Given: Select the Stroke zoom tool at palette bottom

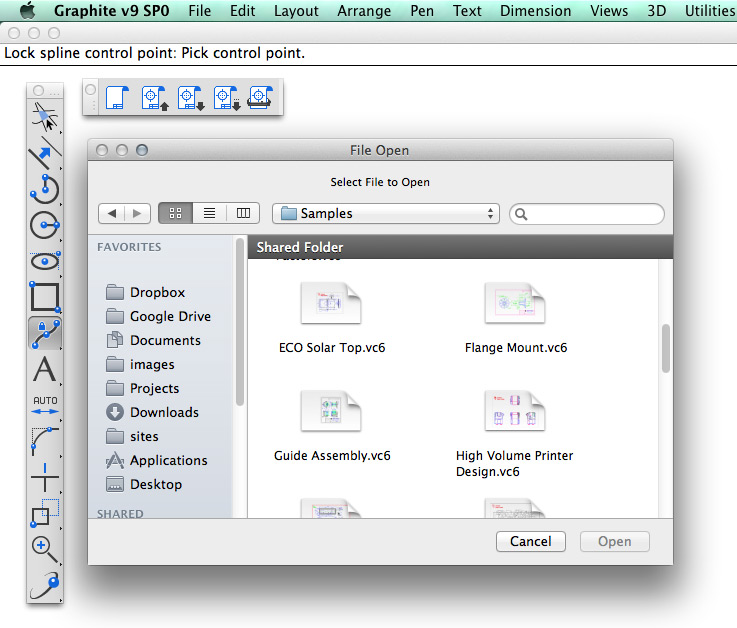Looking at the screenshot, I should [45, 585].
